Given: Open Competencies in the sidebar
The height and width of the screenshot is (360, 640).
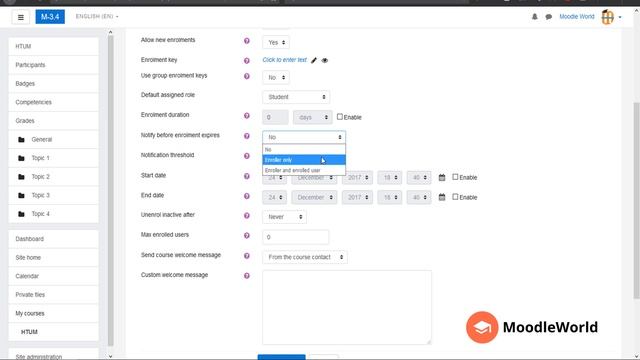Looking at the screenshot, I should [x=53, y=102].
